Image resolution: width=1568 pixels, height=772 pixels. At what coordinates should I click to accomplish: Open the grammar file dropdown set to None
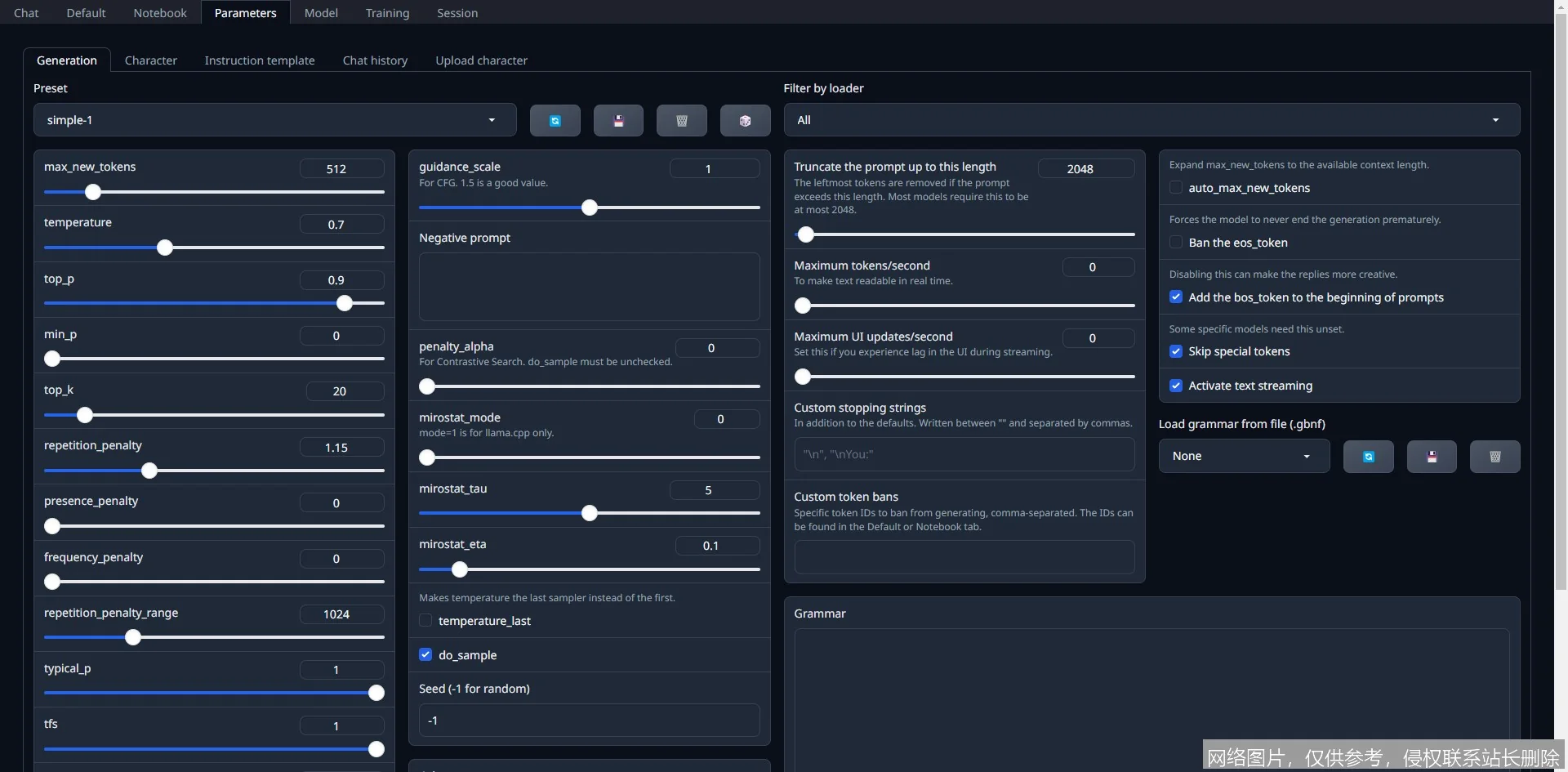pos(1243,457)
